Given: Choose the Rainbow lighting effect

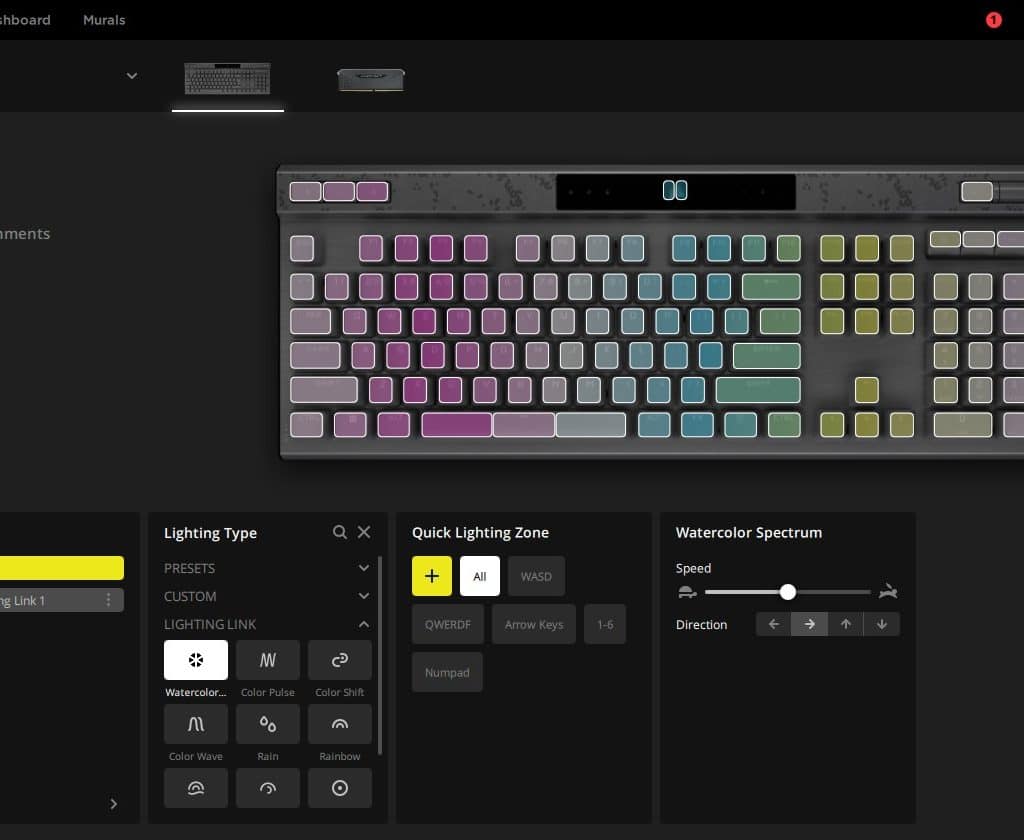Looking at the screenshot, I should coord(340,724).
